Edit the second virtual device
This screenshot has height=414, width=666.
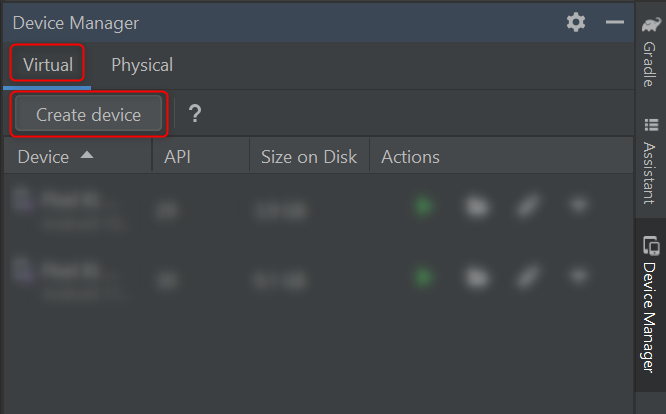pyautogui.click(x=528, y=278)
